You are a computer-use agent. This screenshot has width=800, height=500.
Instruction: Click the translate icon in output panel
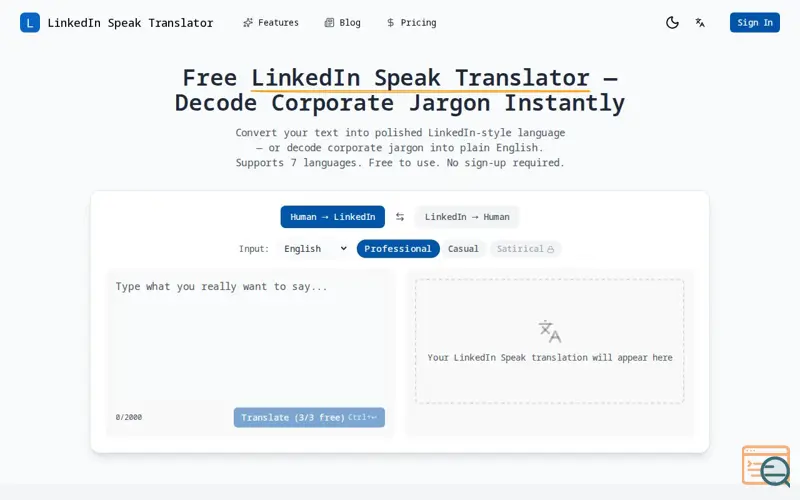(x=549, y=331)
